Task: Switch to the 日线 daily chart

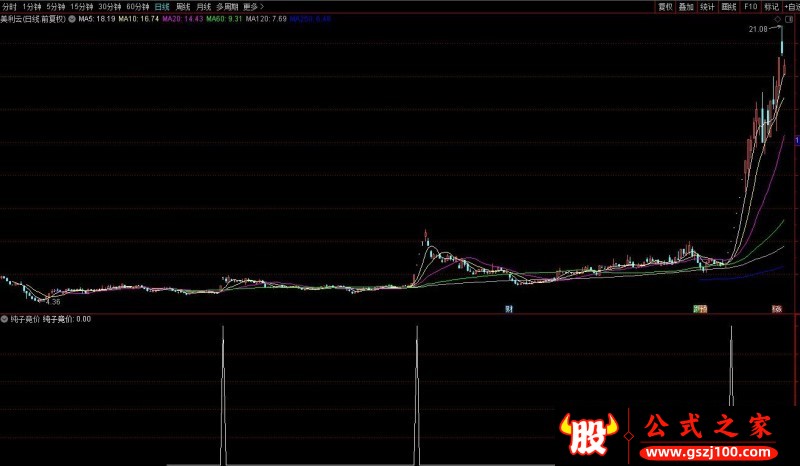Action: click(x=162, y=7)
